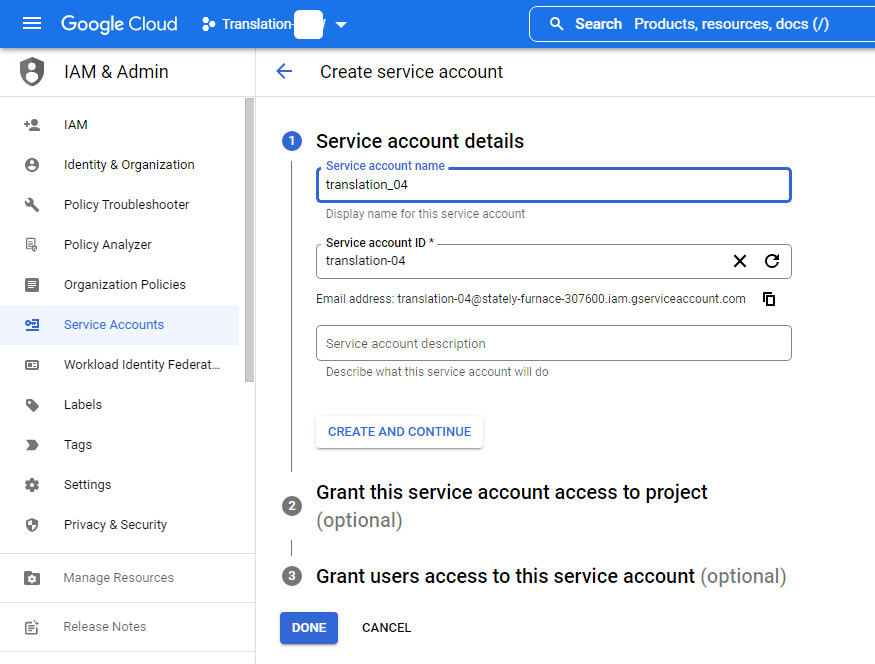Open Organization Policies

119,285
